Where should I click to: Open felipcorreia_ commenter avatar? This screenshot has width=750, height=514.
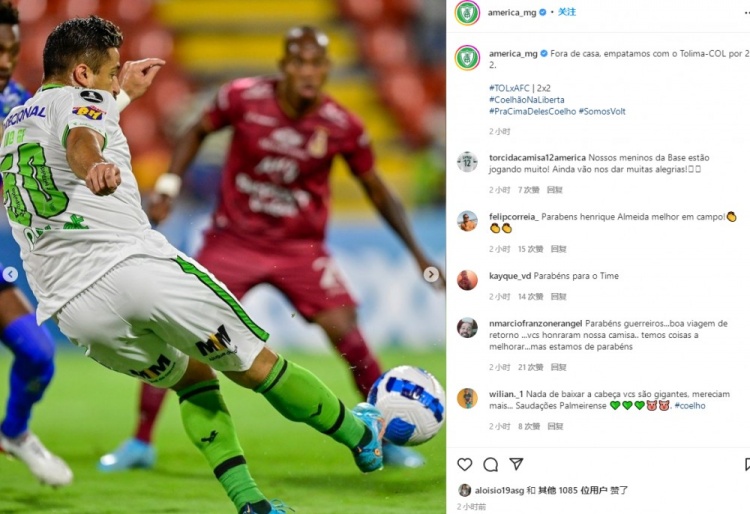pos(467,221)
